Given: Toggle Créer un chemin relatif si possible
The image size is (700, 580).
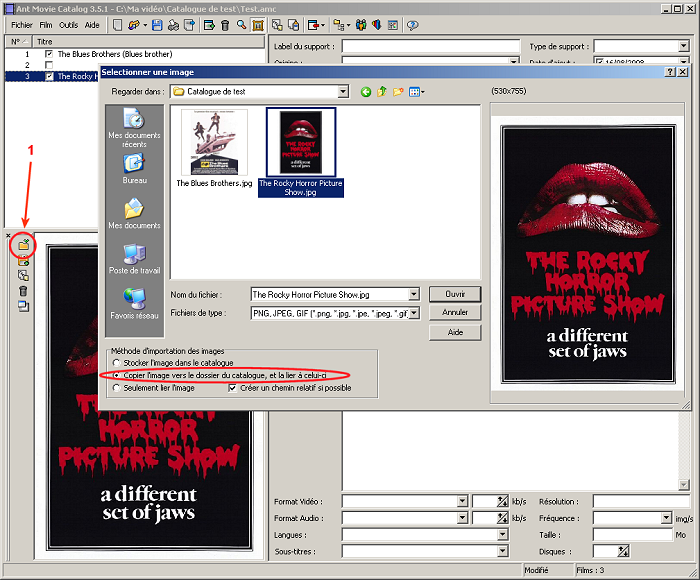Looking at the screenshot, I should coord(232,388).
